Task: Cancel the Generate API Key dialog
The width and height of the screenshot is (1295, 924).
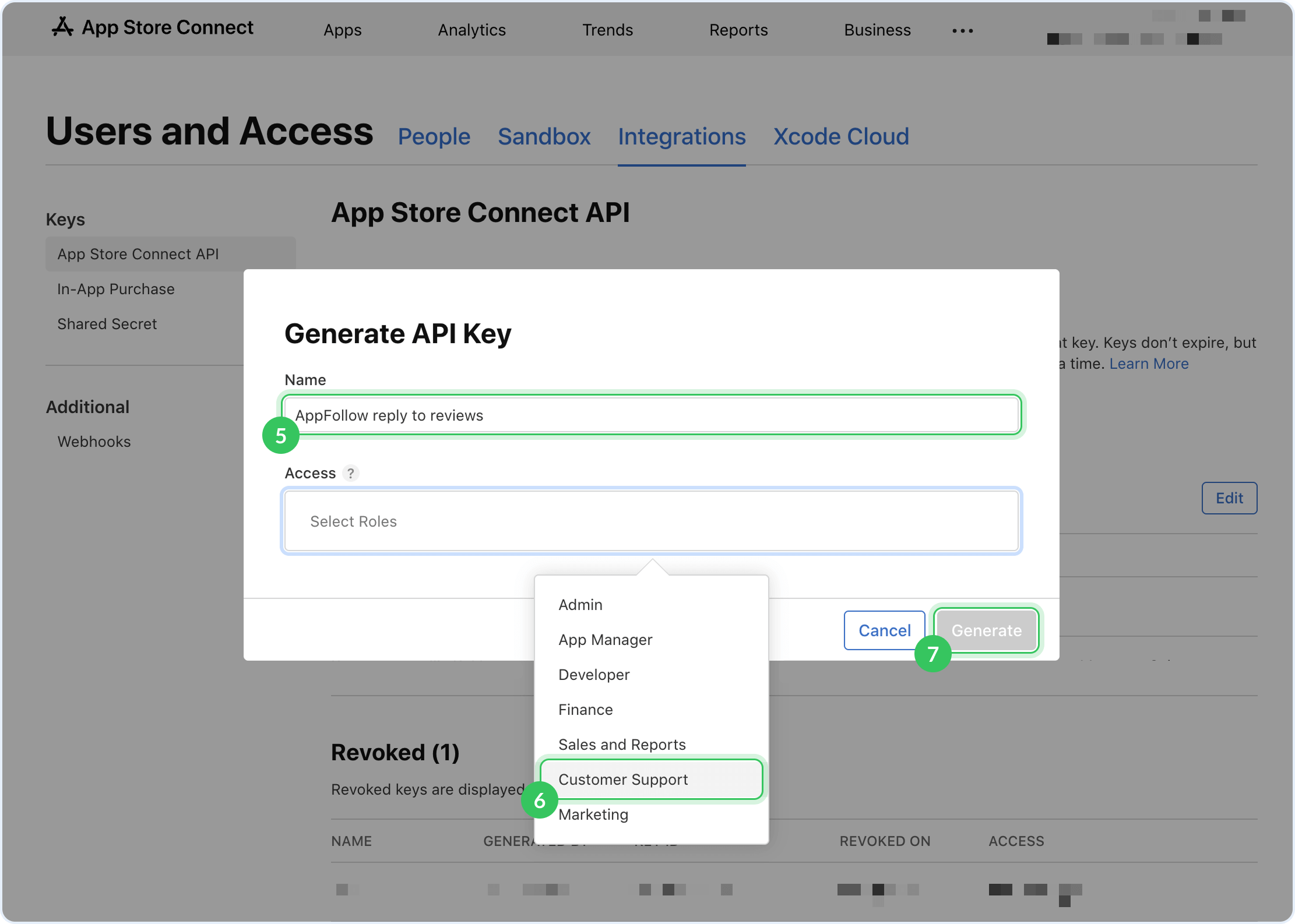Action: coord(884,630)
